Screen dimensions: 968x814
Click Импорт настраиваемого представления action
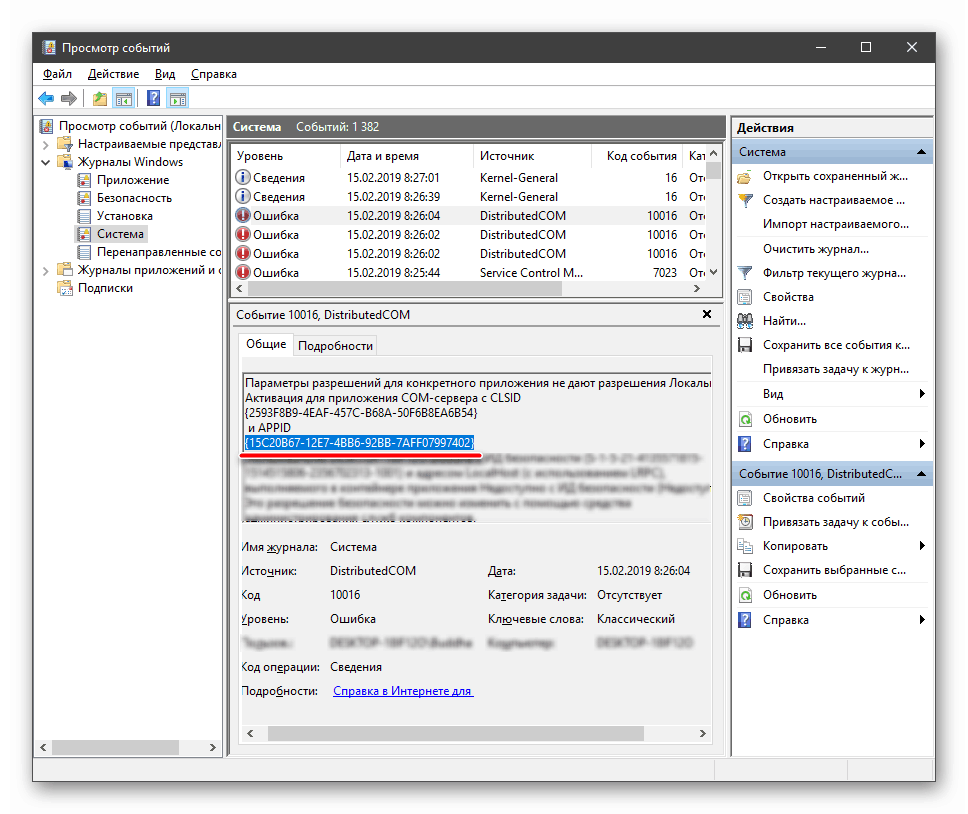point(835,224)
